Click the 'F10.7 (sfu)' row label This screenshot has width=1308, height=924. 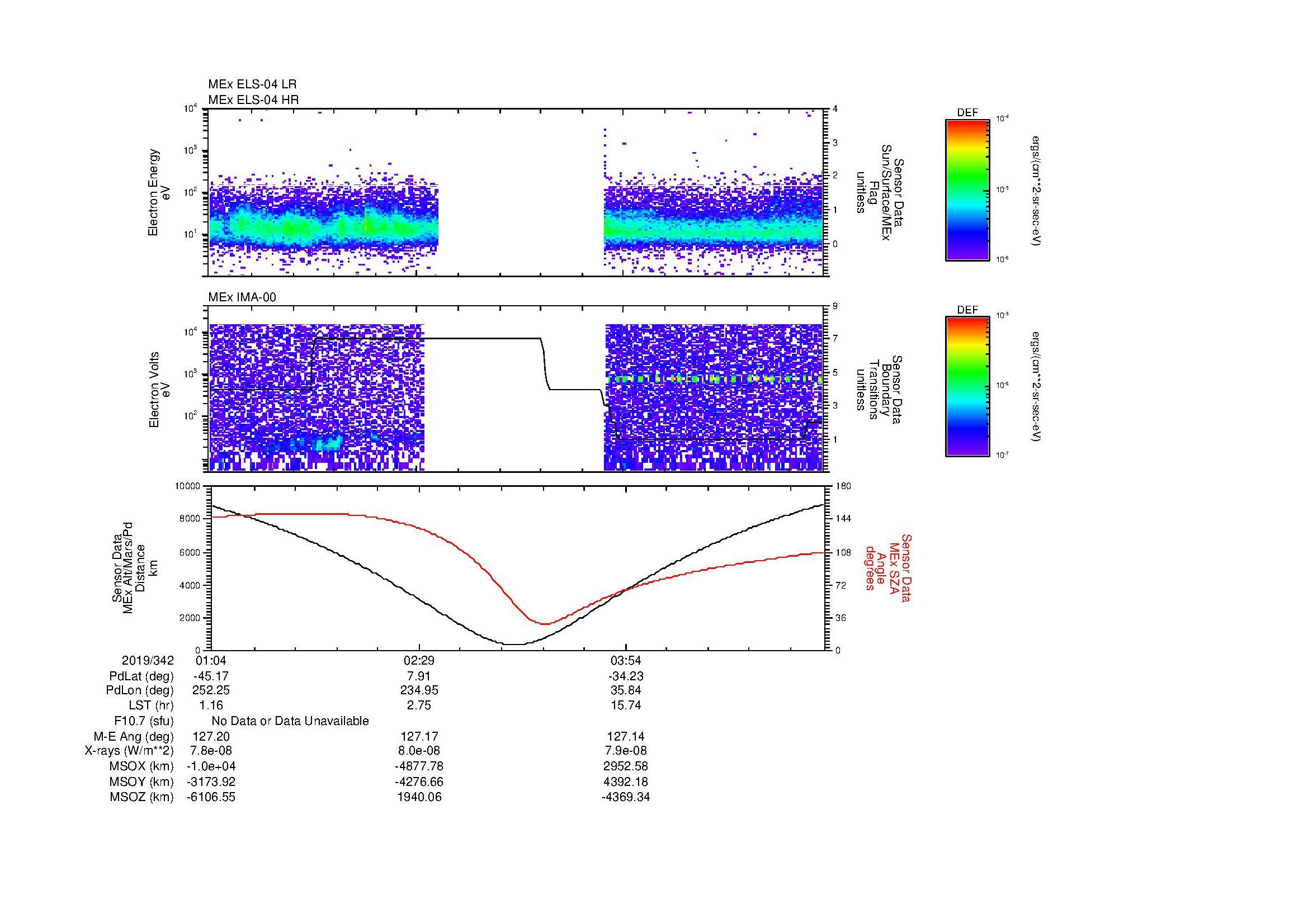click(x=144, y=721)
